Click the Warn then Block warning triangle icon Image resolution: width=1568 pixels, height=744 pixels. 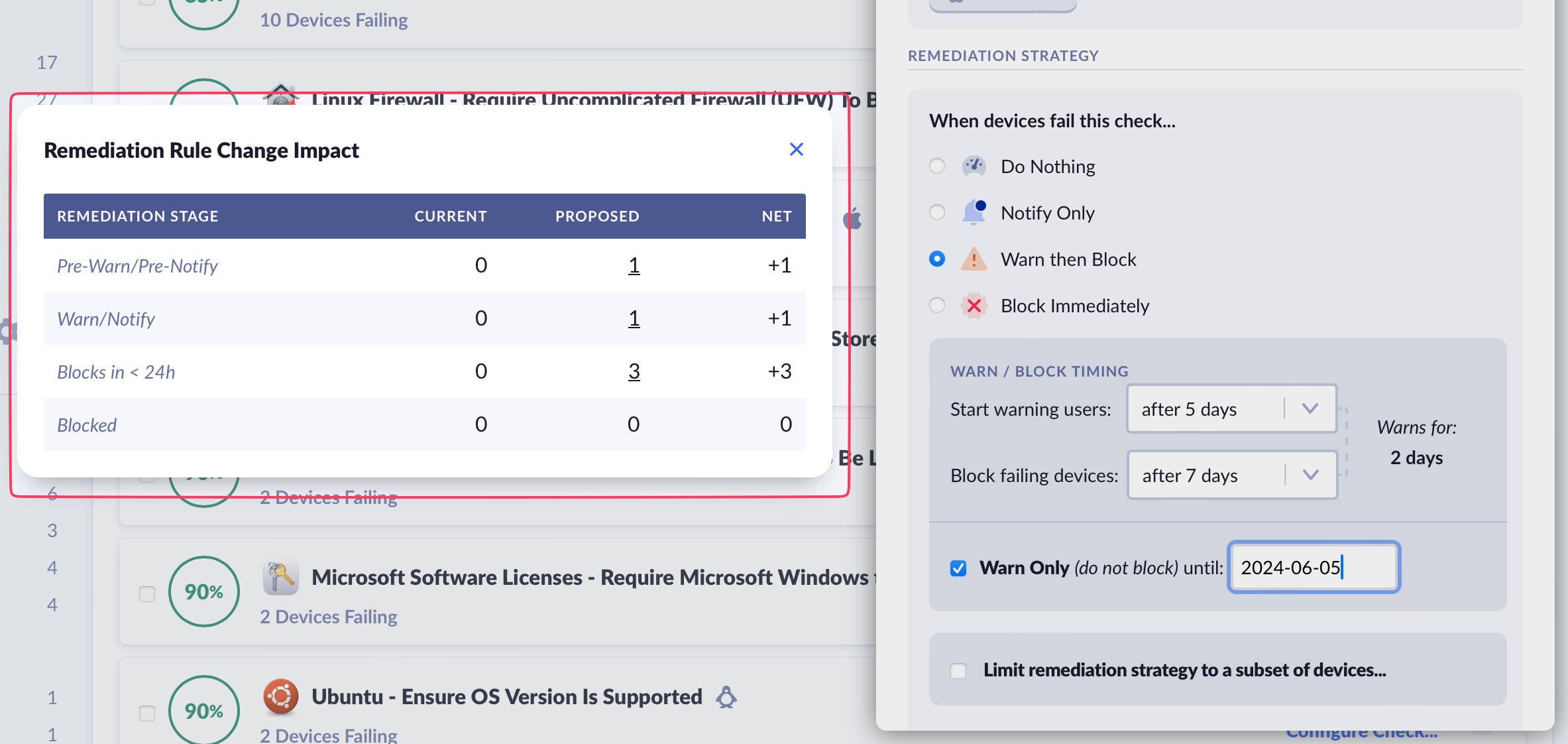pyautogui.click(x=974, y=259)
